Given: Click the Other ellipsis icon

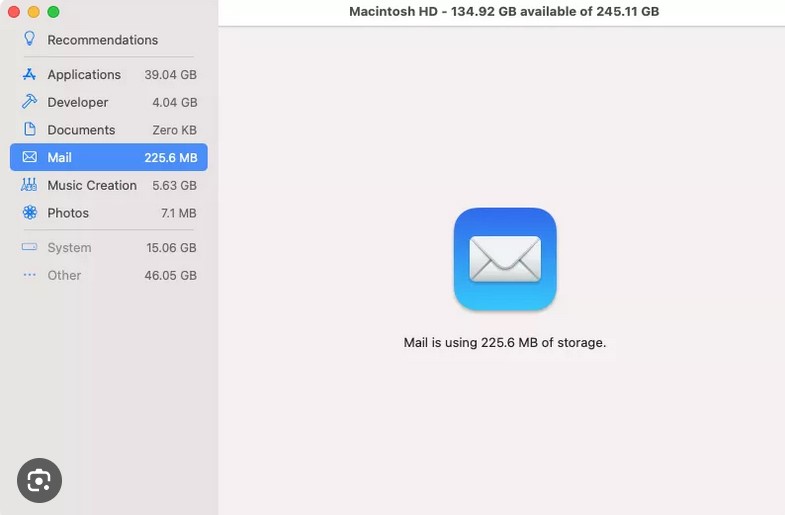Looking at the screenshot, I should coord(30,275).
